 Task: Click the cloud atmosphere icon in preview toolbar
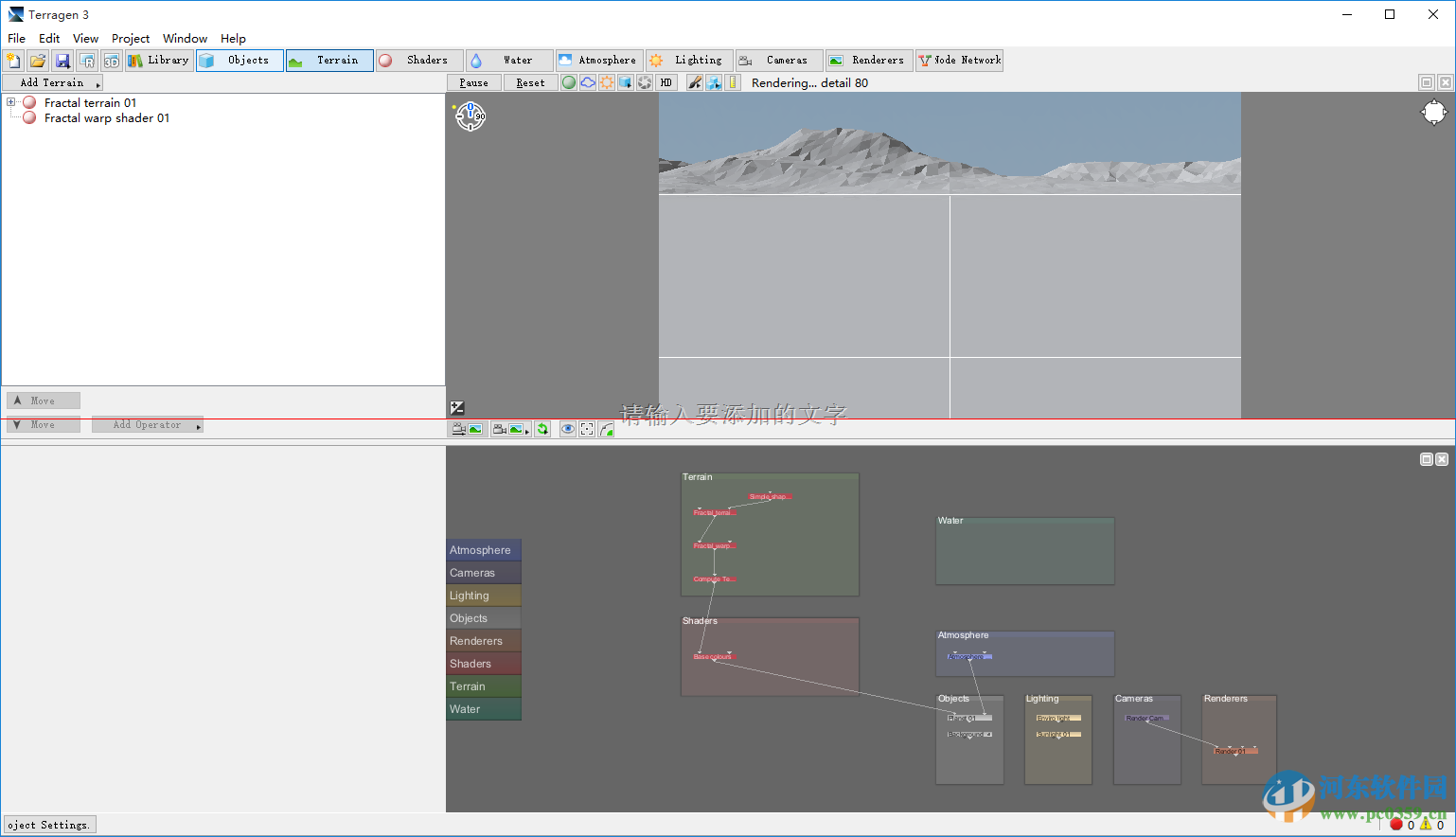point(588,83)
